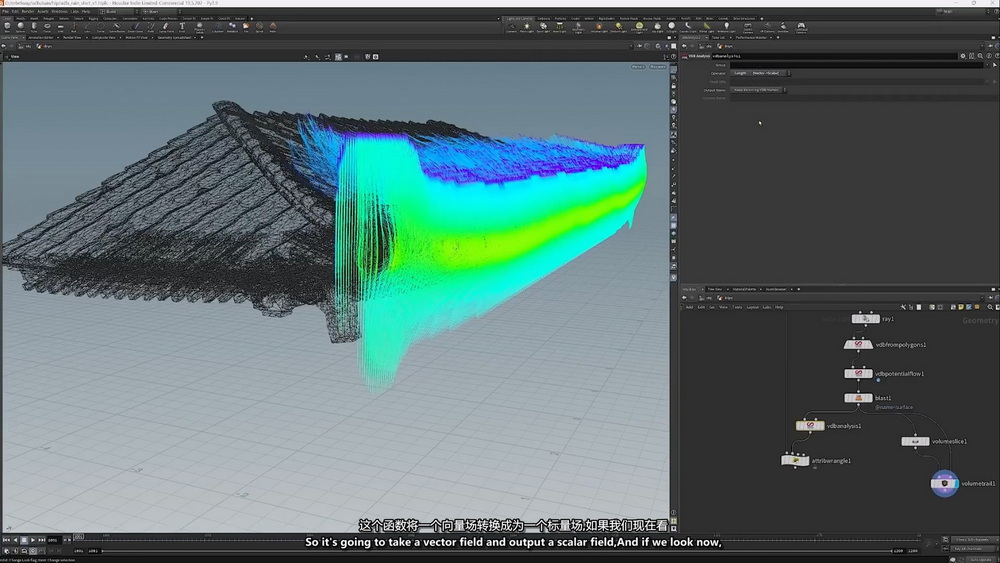
Task: Select the blast1 node
Action: tap(858, 398)
